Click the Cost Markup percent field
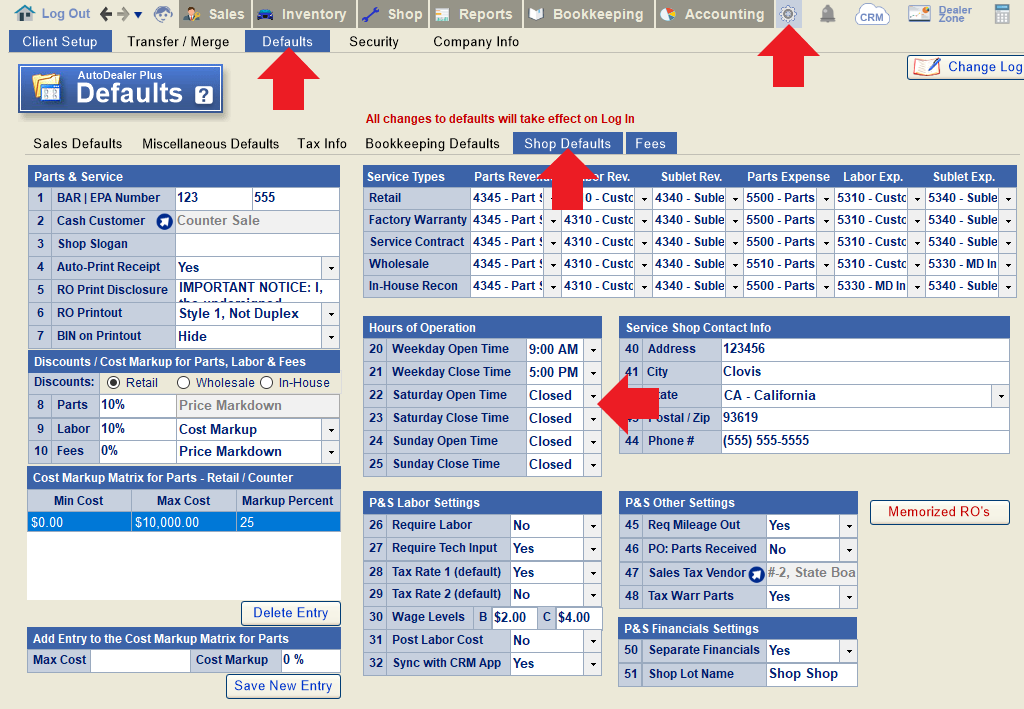The height and width of the screenshot is (709, 1024). (x=310, y=661)
